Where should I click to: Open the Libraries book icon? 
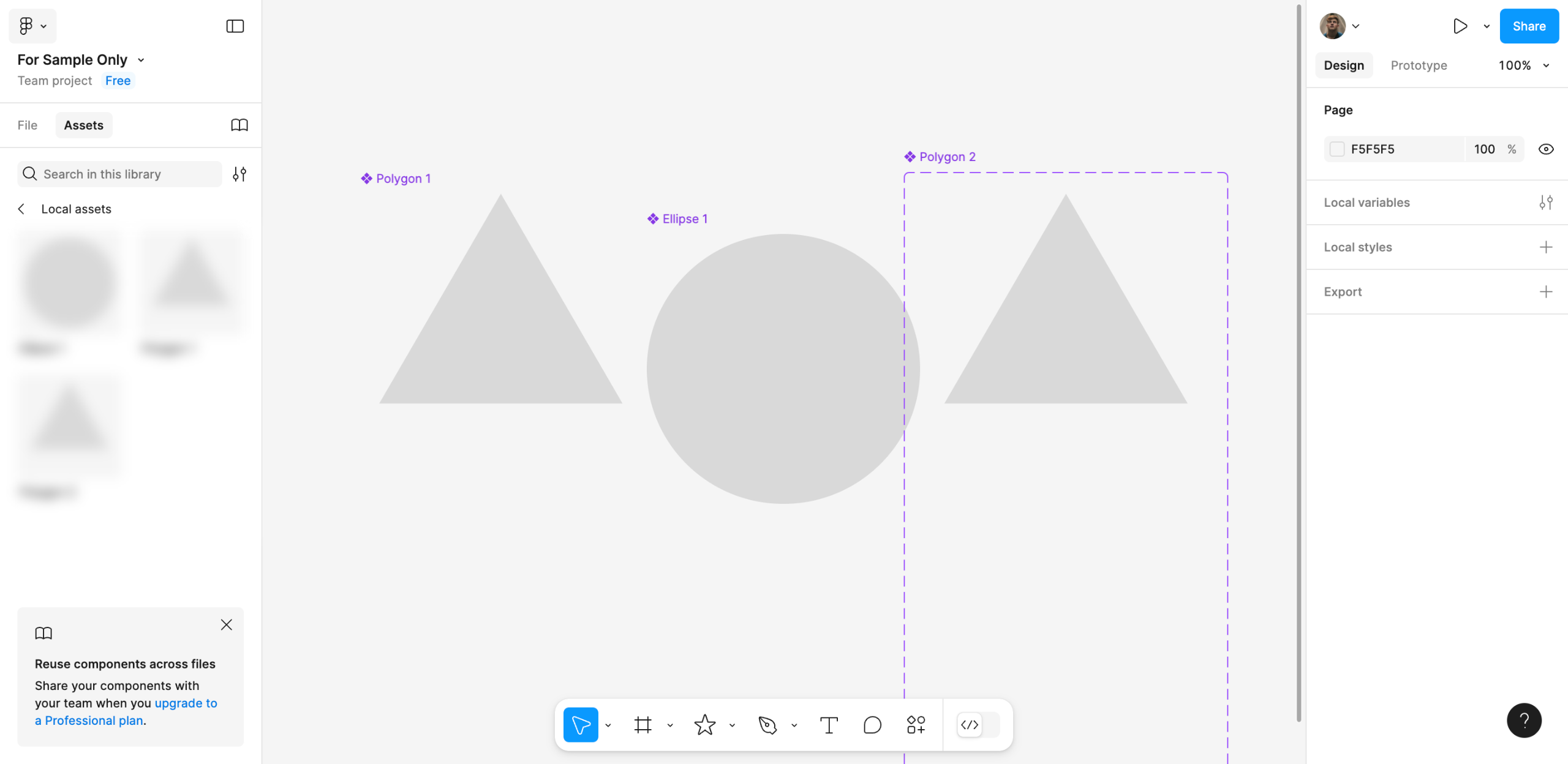pyautogui.click(x=239, y=125)
